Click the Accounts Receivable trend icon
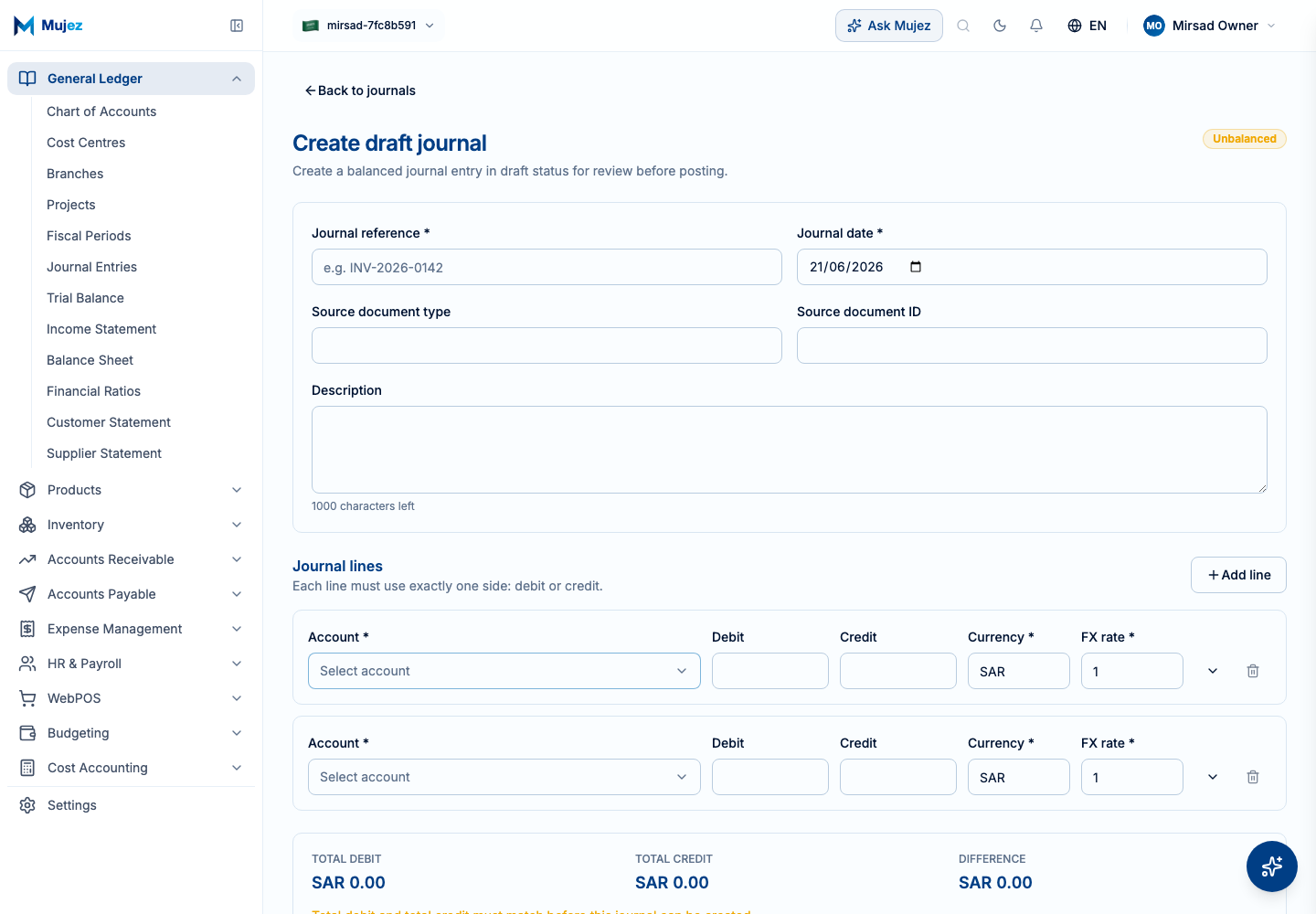The width and height of the screenshot is (1316, 914). tap(27, 559)
